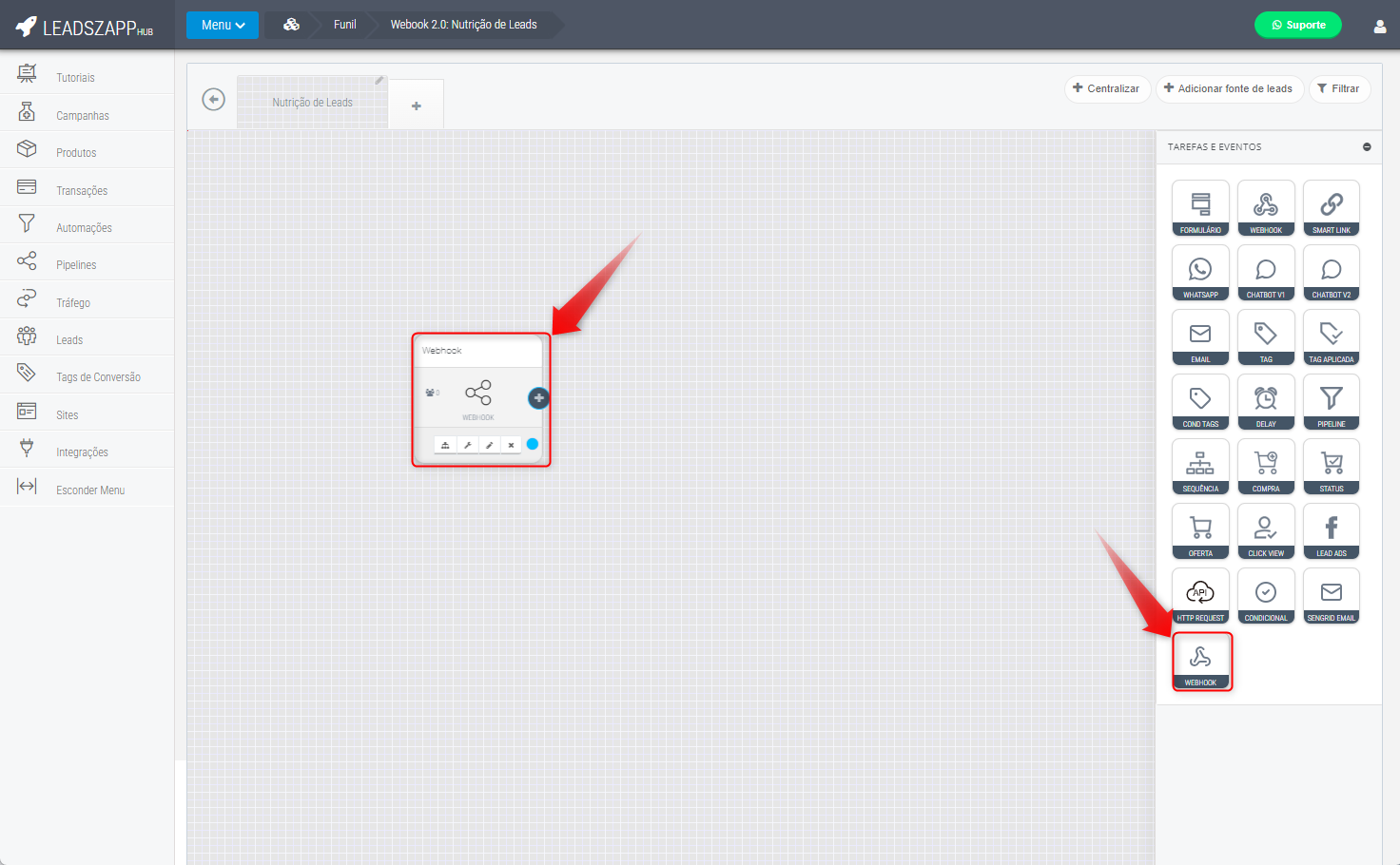This screenshot has height=865, width=1400.
Task: Collapse the Tarefas e Eventos panel
Action: click(x=1367, y=147)
